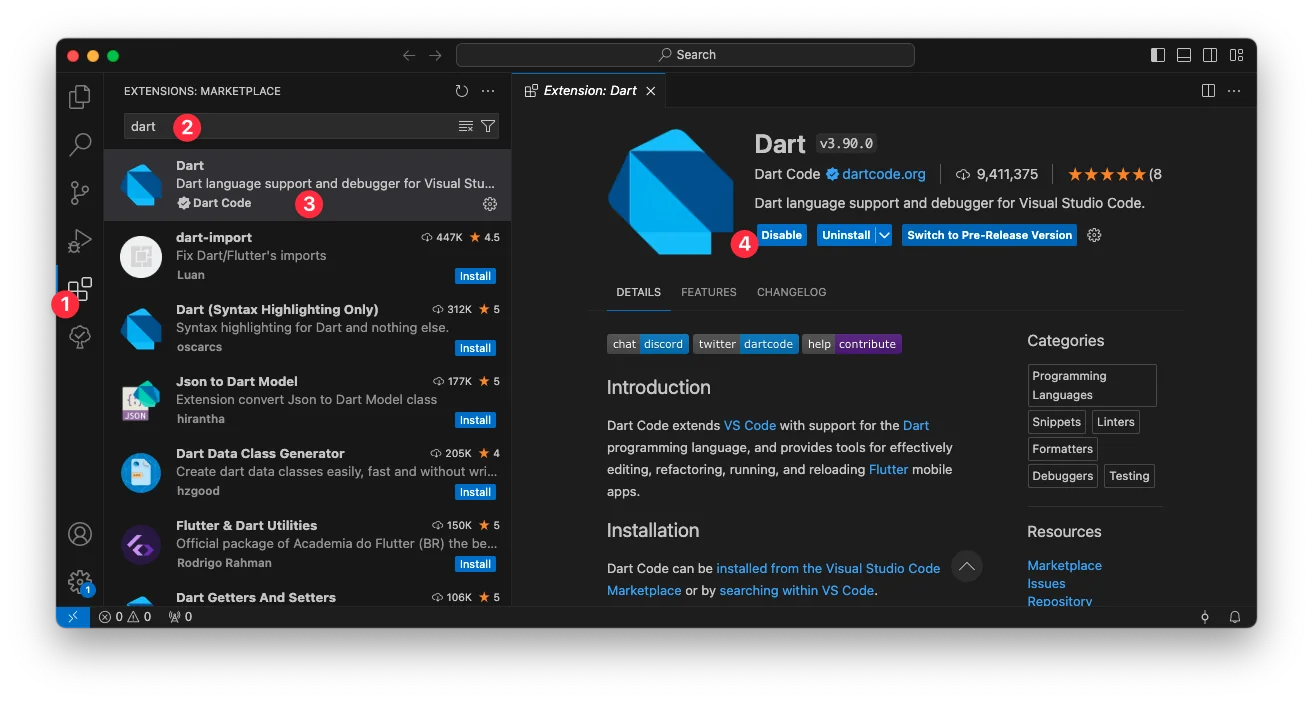
Task: Open the Accounts icon in activity bar
Action: 80,533
